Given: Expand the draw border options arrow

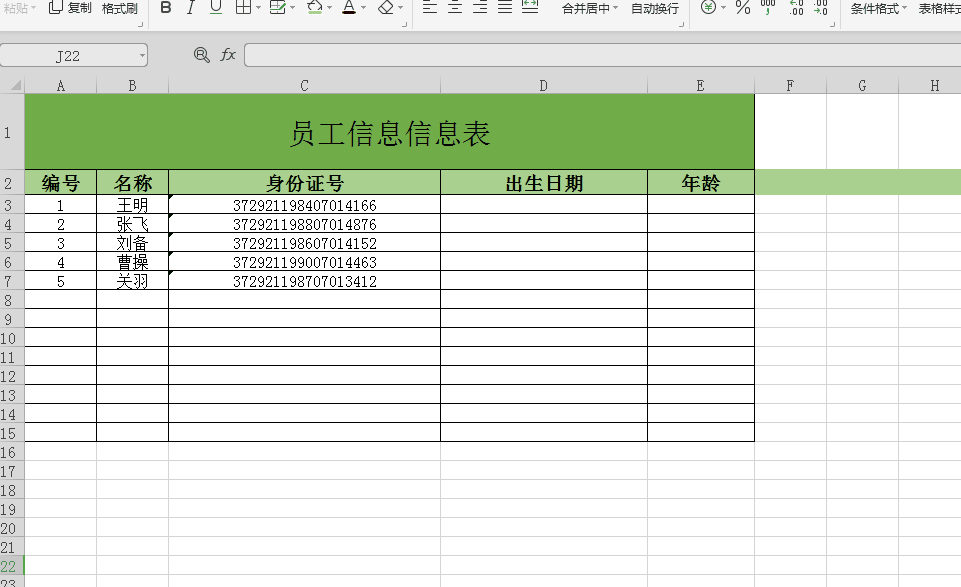Looking at the screenshot, I should [292, 8].
